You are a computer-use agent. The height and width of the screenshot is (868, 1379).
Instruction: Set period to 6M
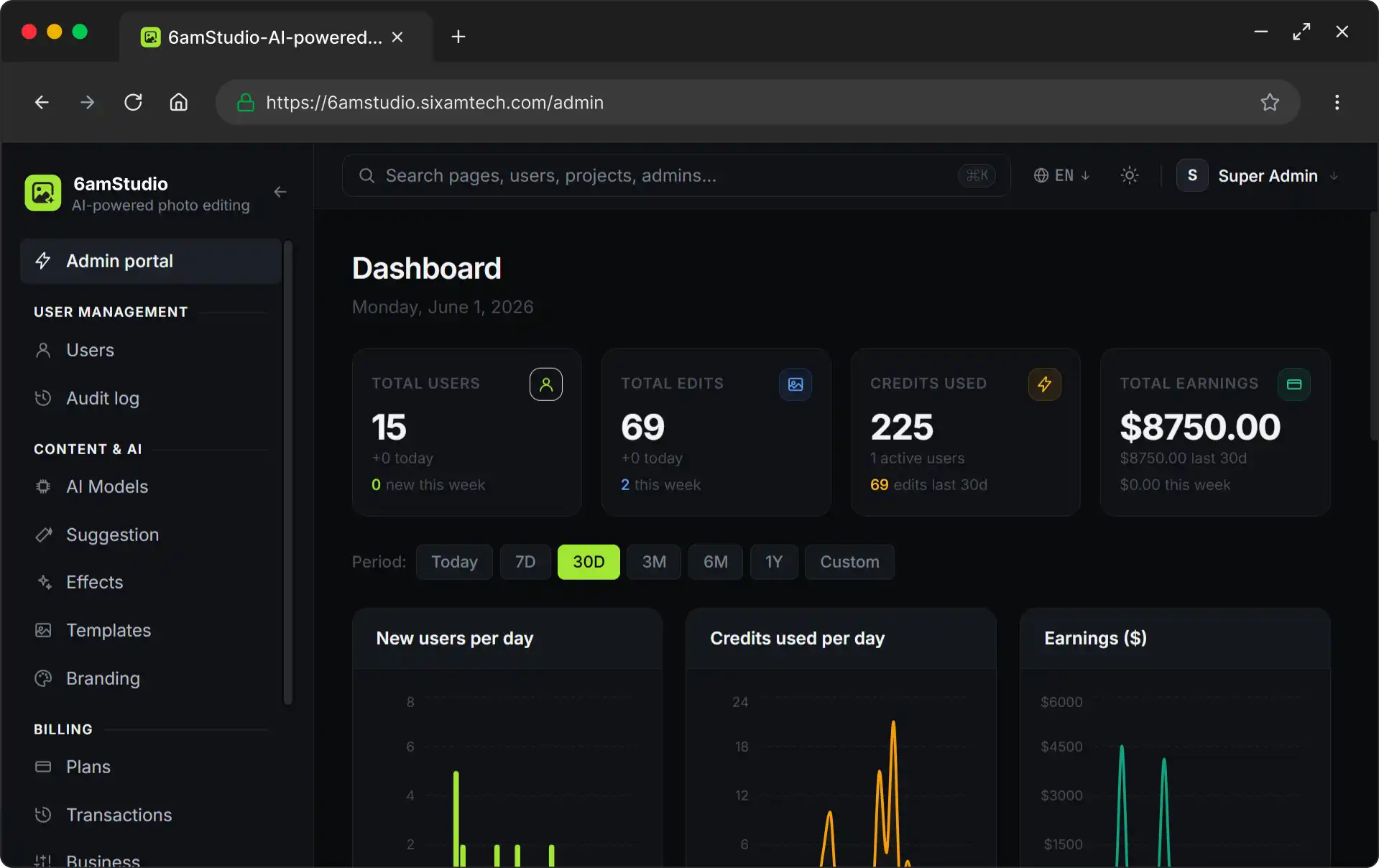pos(716,562)
